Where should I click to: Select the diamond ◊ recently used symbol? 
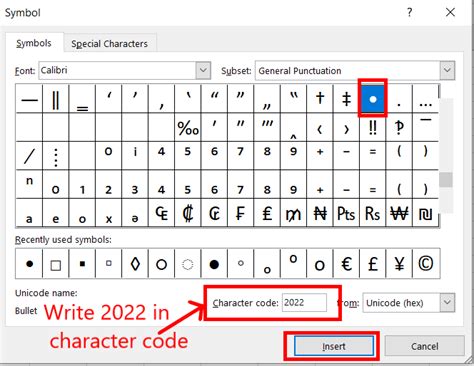click(135, 264)
